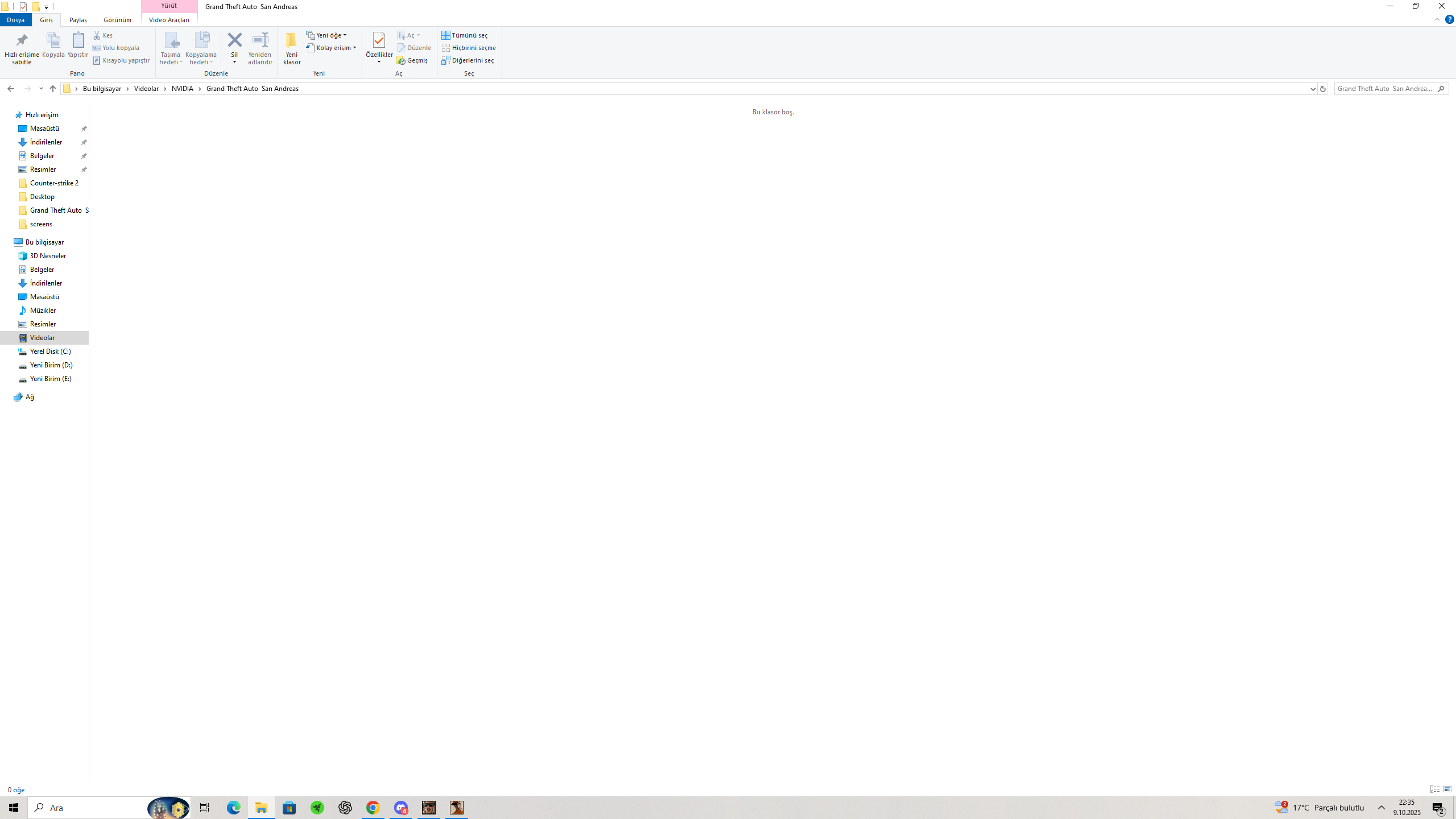Refresh the folder view
The height and width of the screenshot is (819, 1456).
(1322, 89)
